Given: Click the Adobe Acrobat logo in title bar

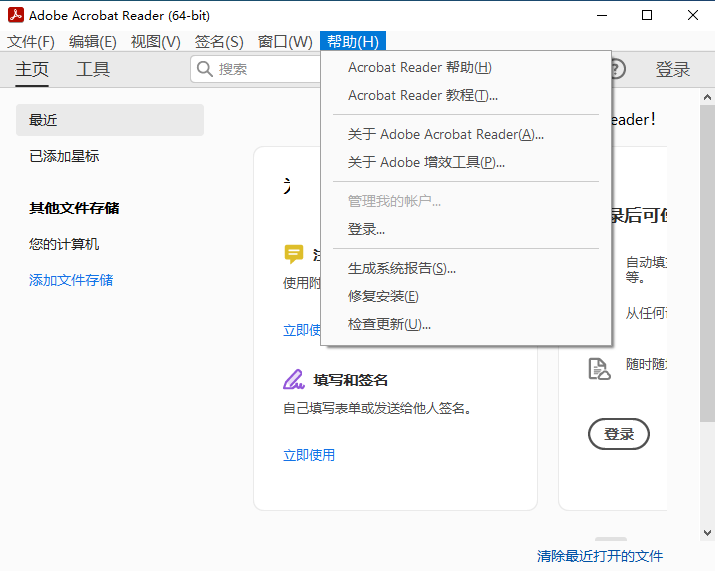Looking at the screenshot, I should 16,15.
